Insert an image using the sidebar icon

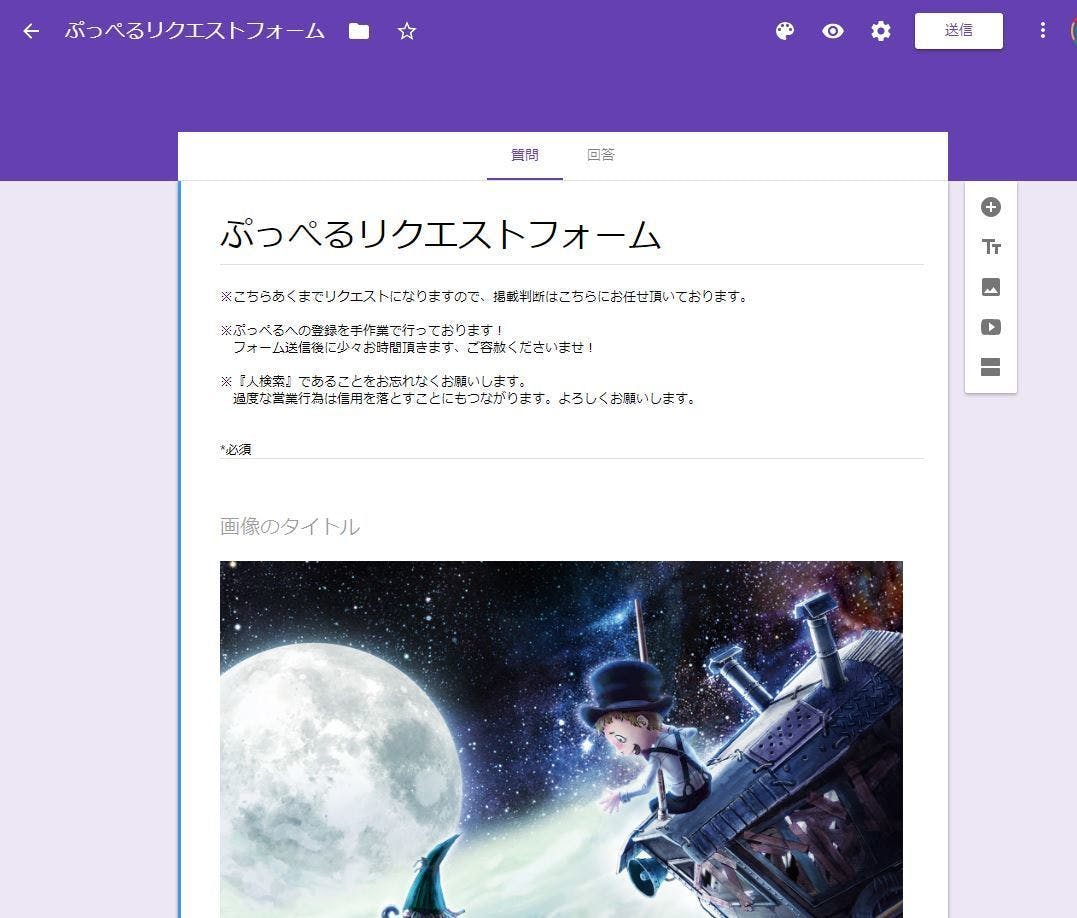pos(990,287)
